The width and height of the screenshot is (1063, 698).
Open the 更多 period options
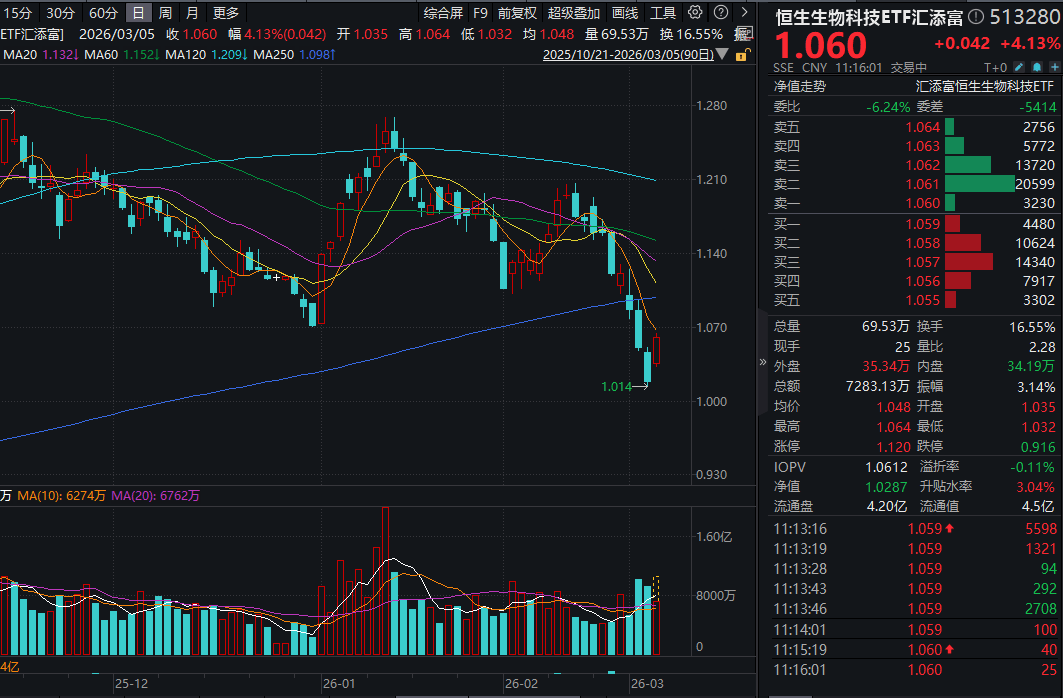pos(226,13)
